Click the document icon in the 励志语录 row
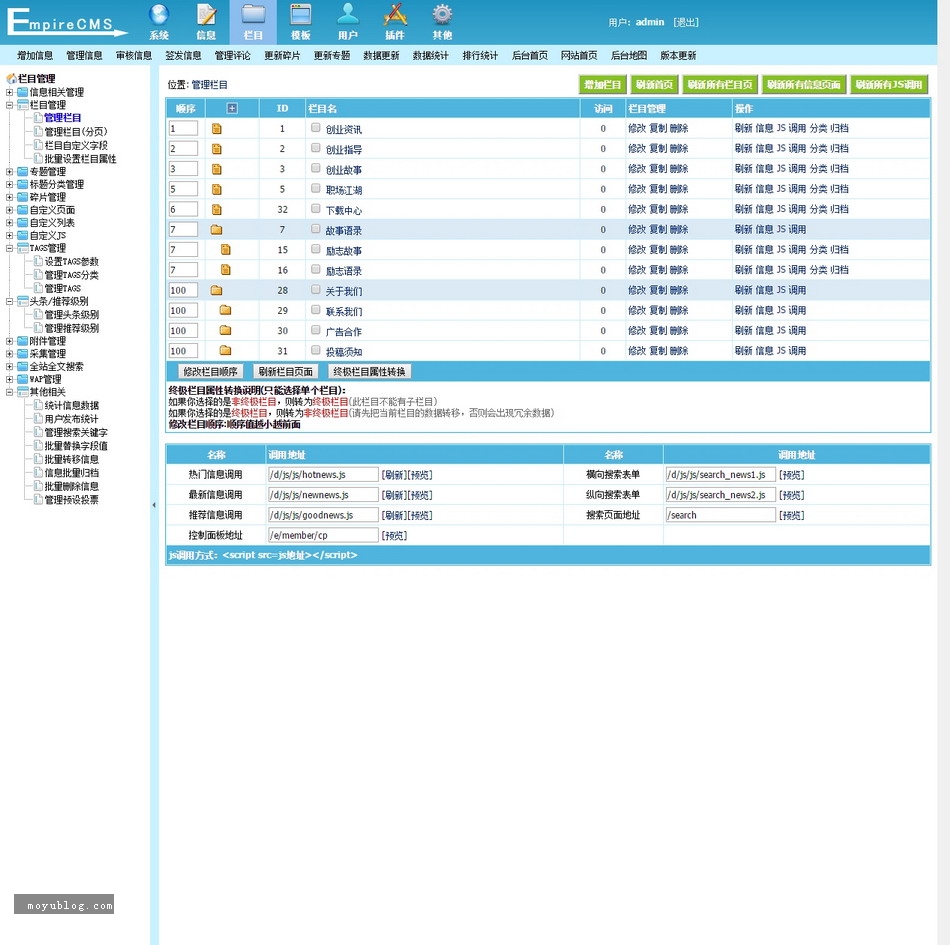The height and width of the screenshot is (945, 950). (226, 270)
